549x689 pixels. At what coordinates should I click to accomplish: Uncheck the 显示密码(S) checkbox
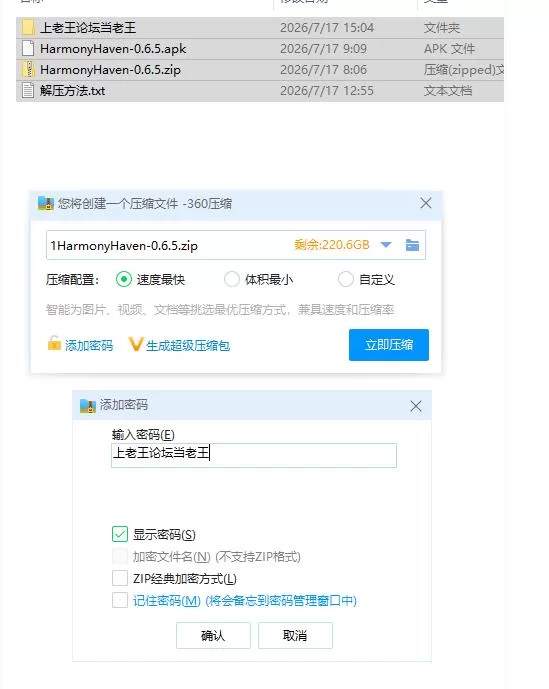pyautogui.click(x=120, y=534)
